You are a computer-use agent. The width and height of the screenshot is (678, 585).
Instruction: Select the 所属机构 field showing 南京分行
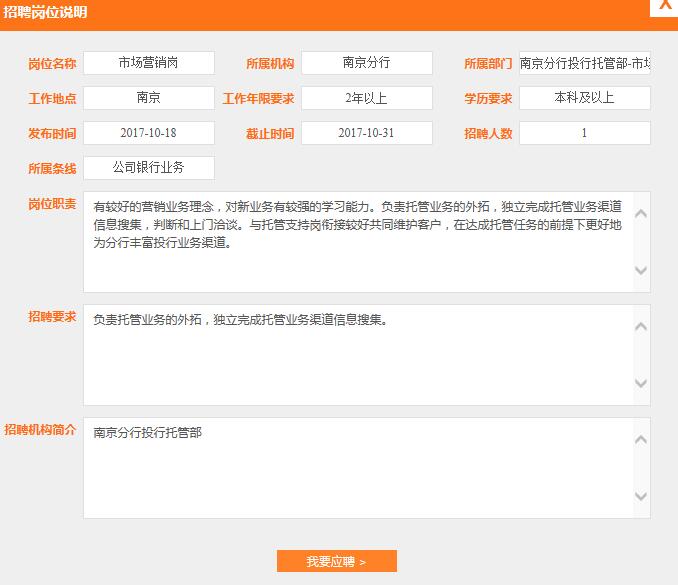(367, 63)
